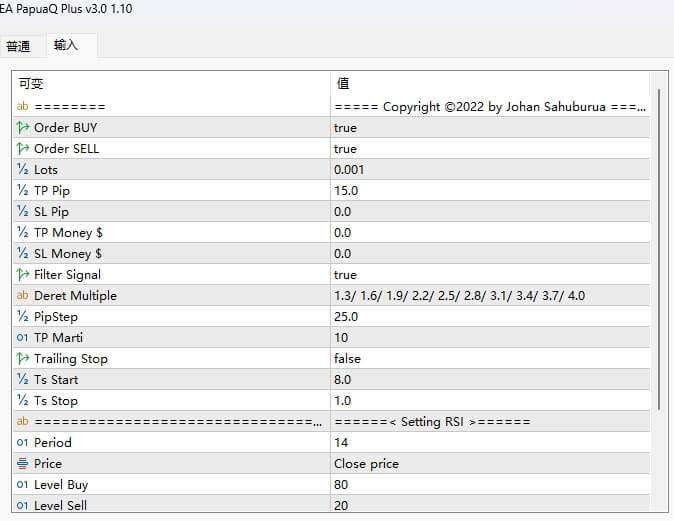Edit the Ts Stop value 1.0

tap(490, 400)
